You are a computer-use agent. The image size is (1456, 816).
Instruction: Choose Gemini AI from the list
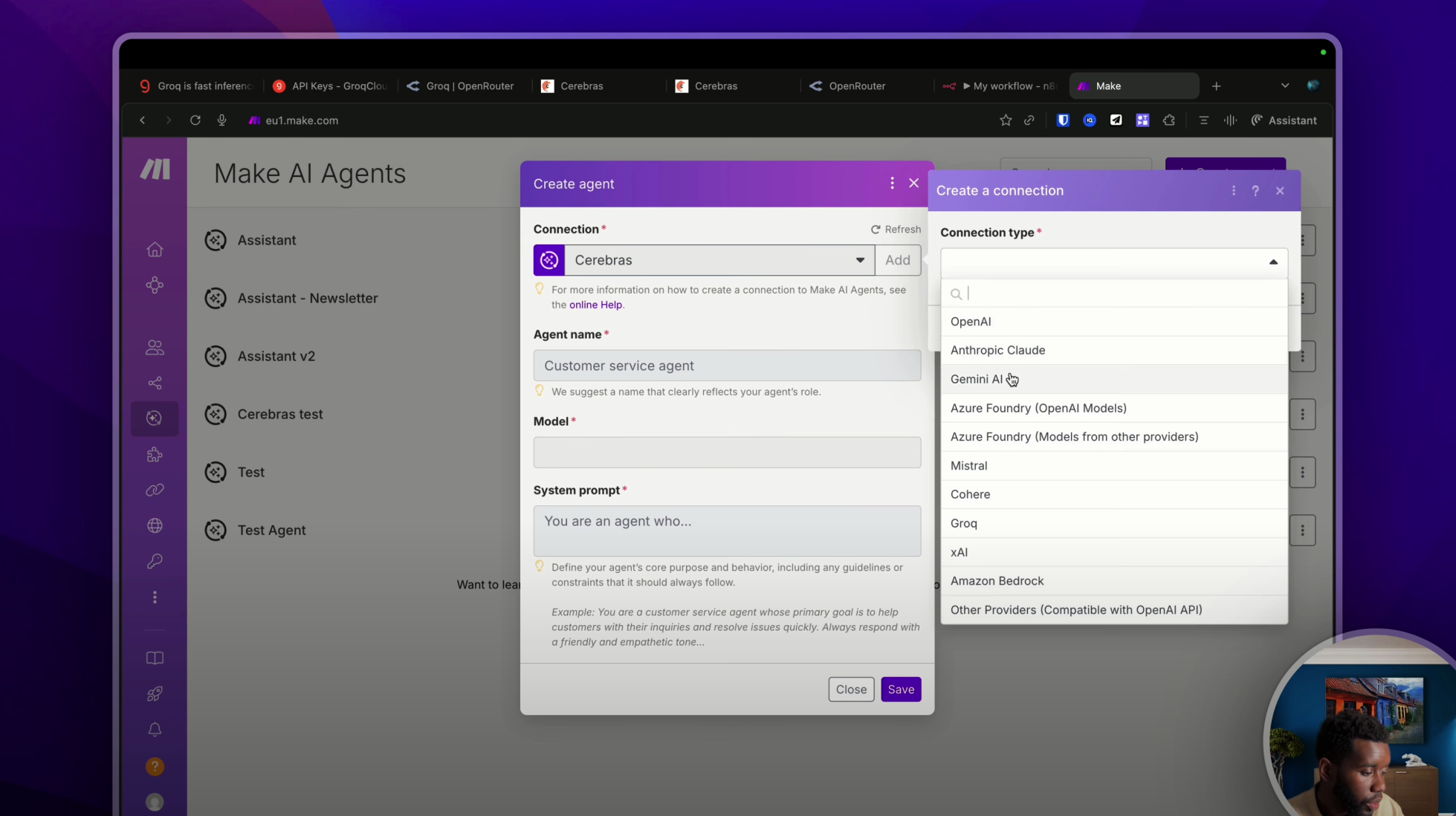(x=1113, y=379)
